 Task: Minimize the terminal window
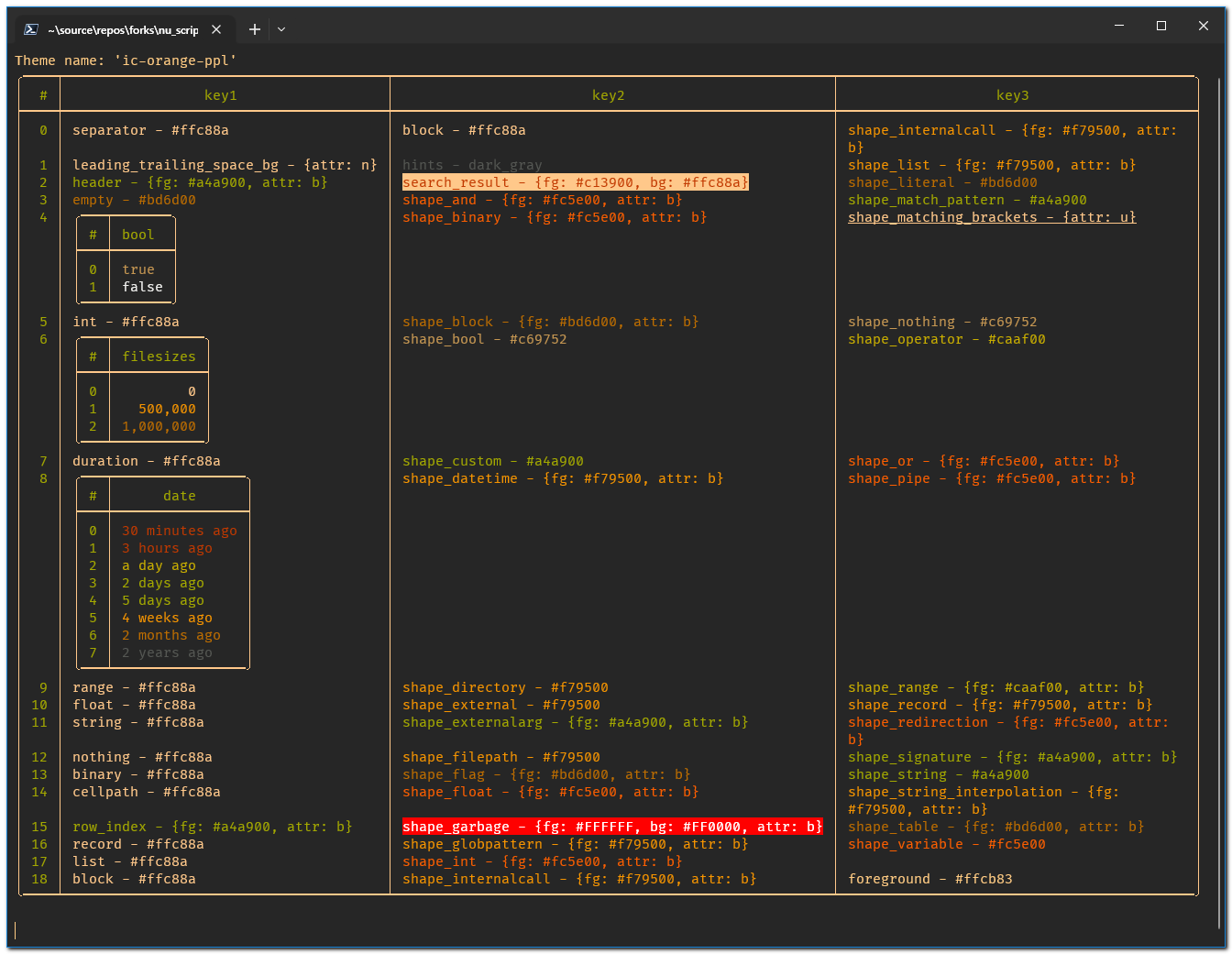click(1119, 26)
